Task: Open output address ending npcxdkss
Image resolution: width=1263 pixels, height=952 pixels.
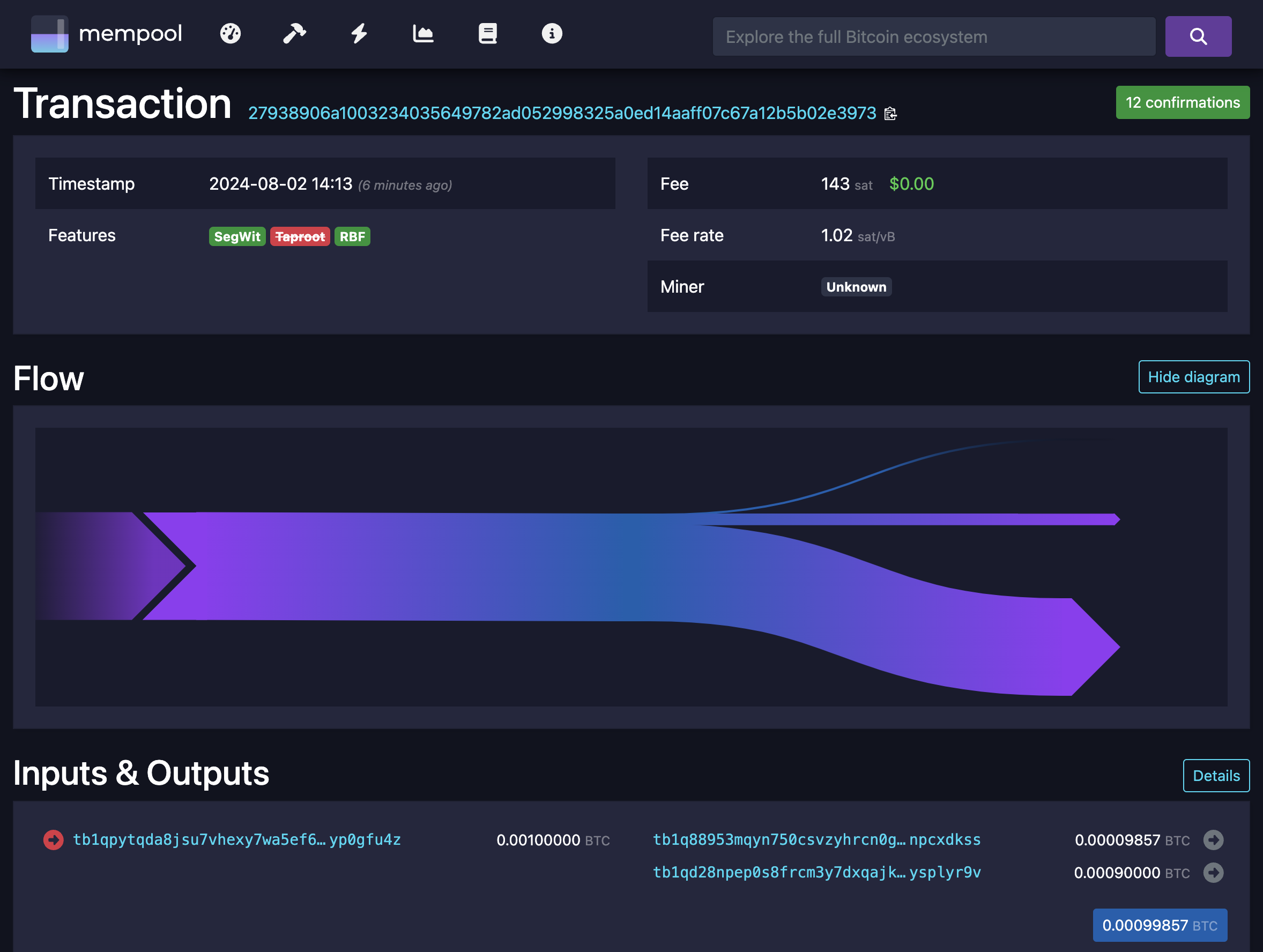Action: pyautogui.click(x=816, y=839)
